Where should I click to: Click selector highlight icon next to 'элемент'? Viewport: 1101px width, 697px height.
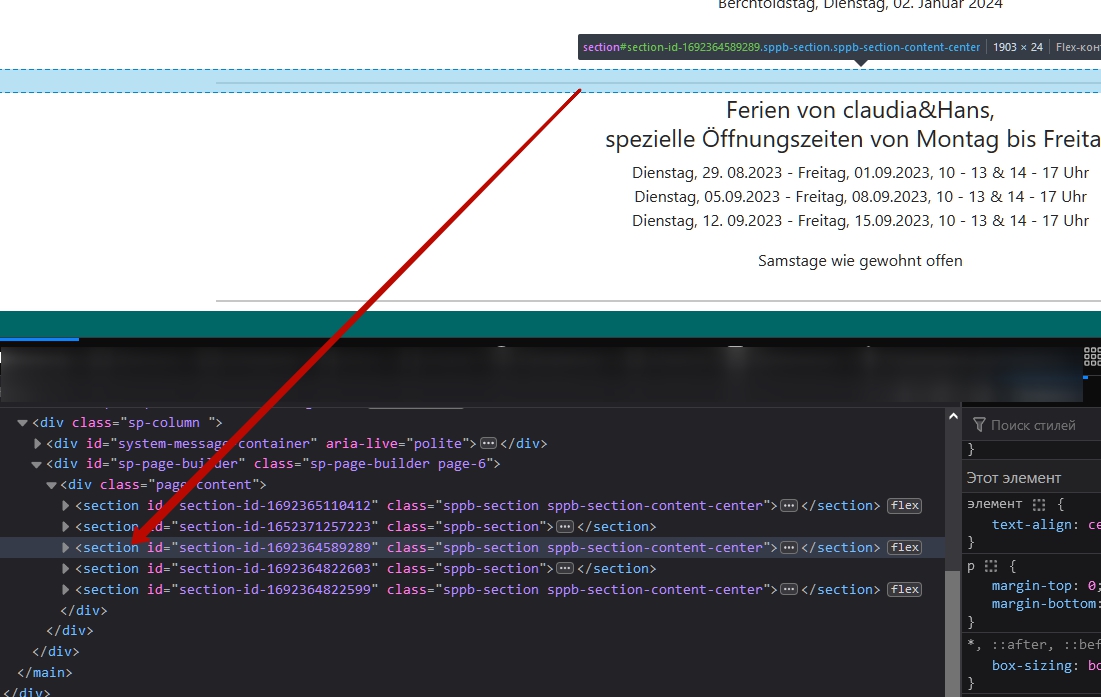click(1039, 505)
